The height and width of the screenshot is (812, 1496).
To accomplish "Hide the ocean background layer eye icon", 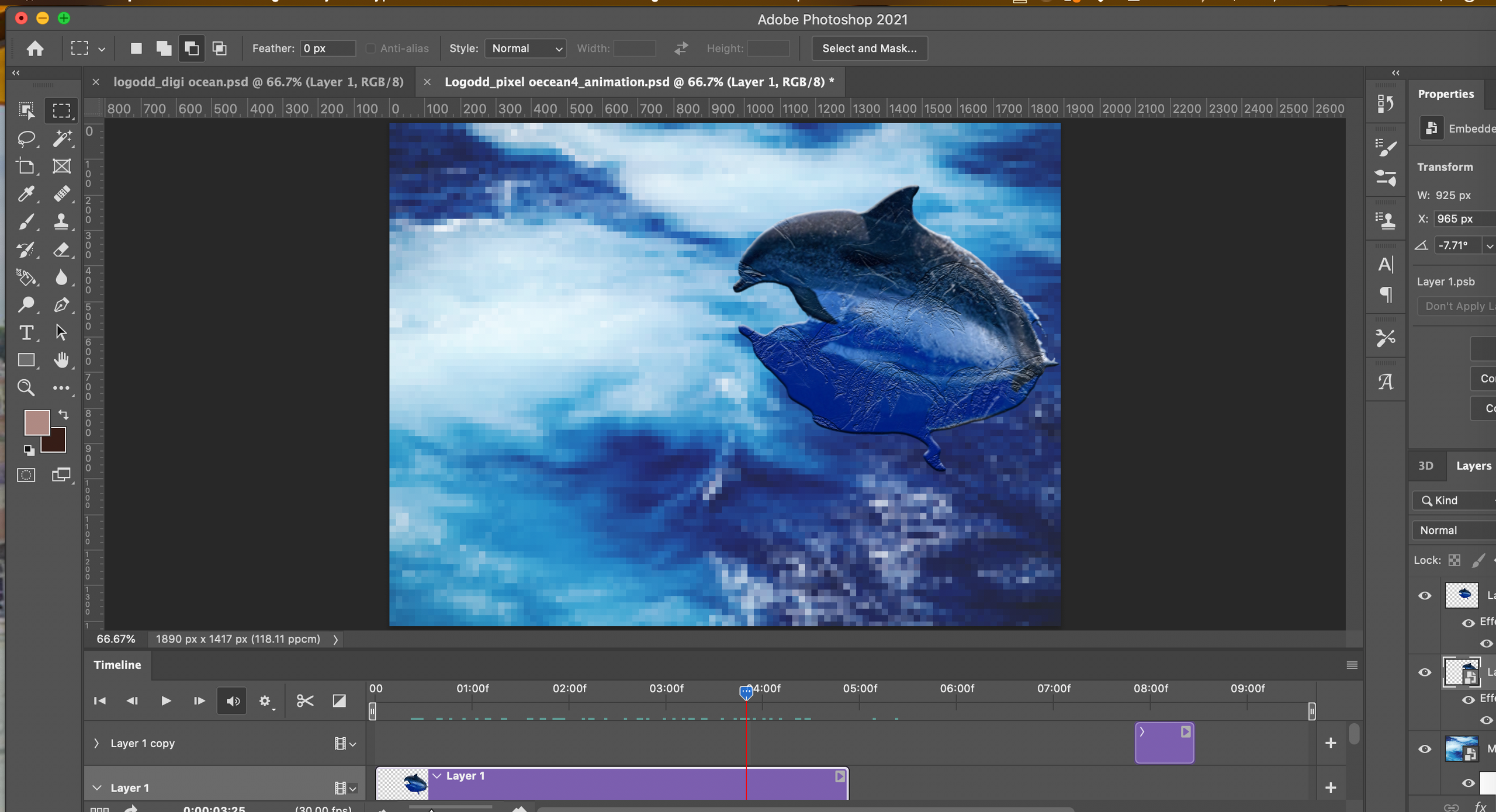I will pos(1425,749).
